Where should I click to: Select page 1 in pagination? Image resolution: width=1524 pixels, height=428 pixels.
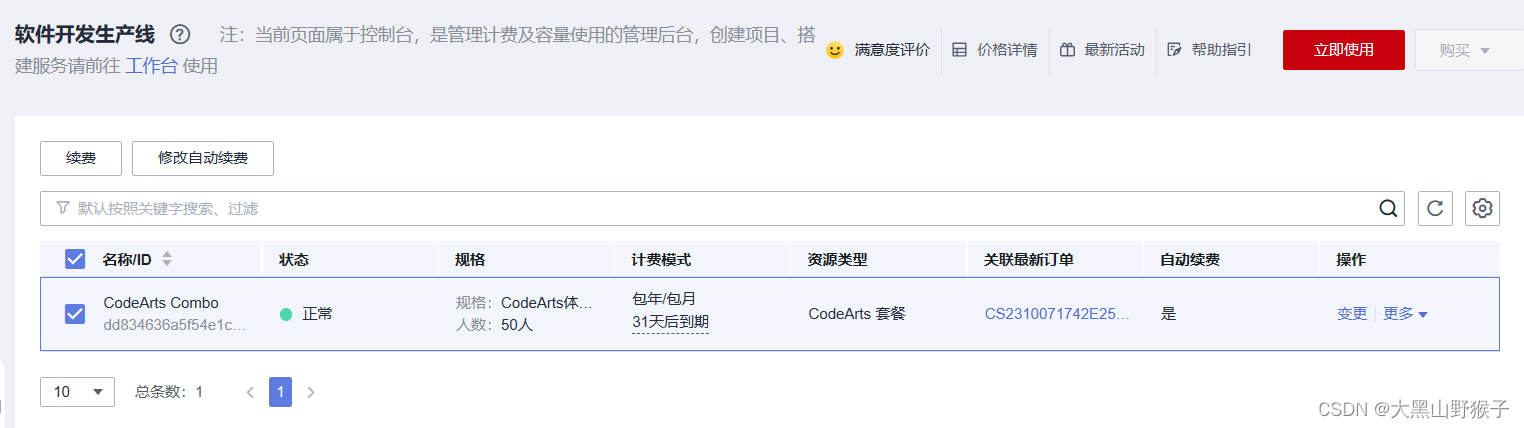tap(281, 392)
